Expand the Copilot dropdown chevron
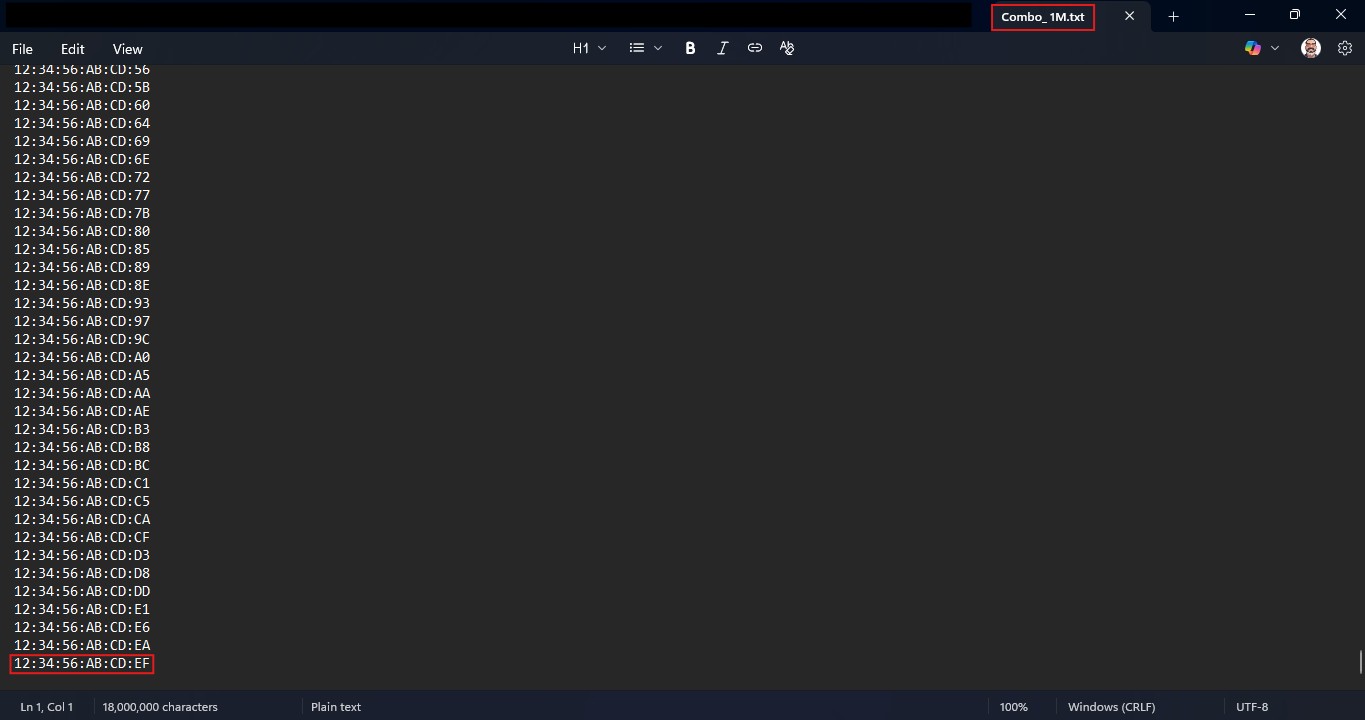 coord(1275,48)
